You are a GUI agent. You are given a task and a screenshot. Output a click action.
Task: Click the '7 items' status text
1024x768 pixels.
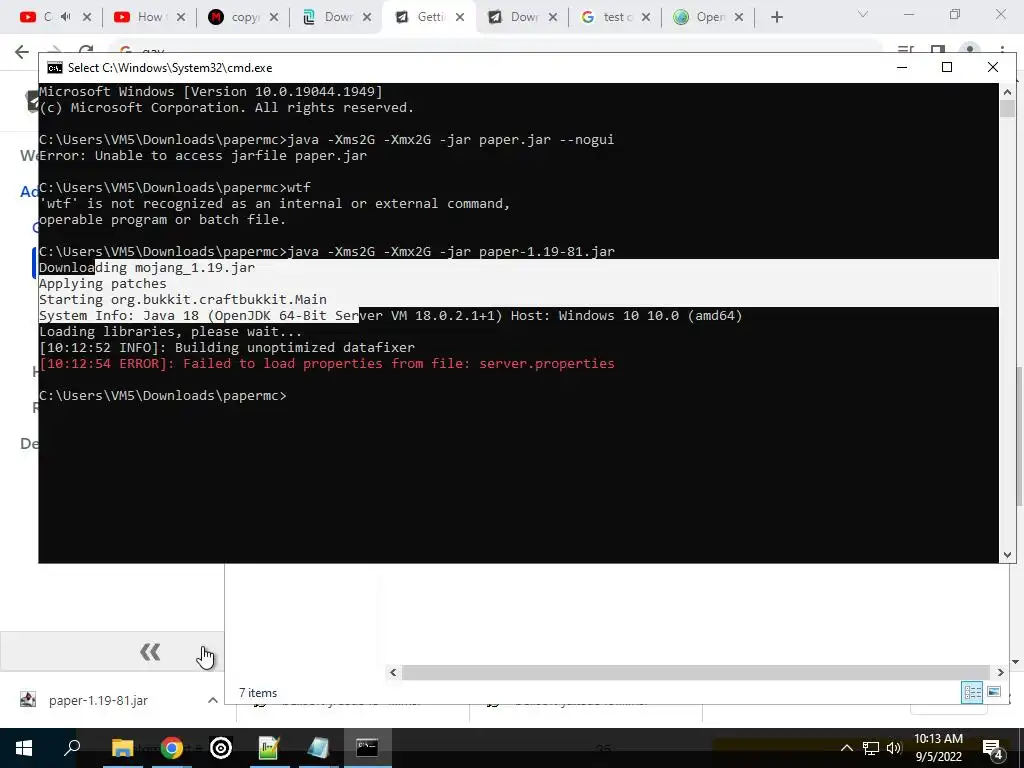tap(258, 693)
